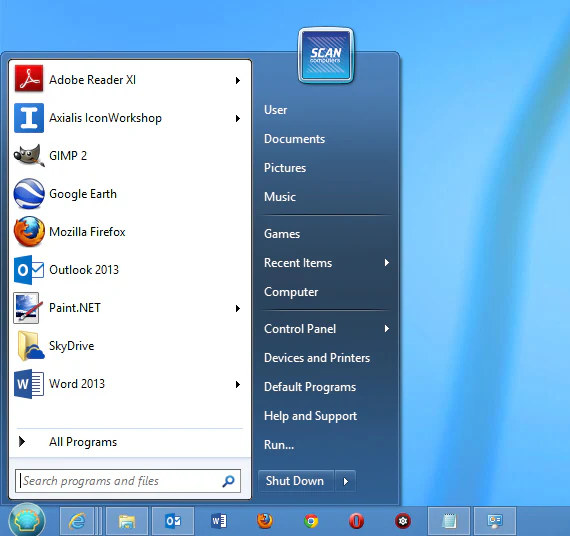This screenshot has height=536, width=570.
Task: Click the SCAN Computers user picture
Action: pyautogui.click(x=326, y=55)
